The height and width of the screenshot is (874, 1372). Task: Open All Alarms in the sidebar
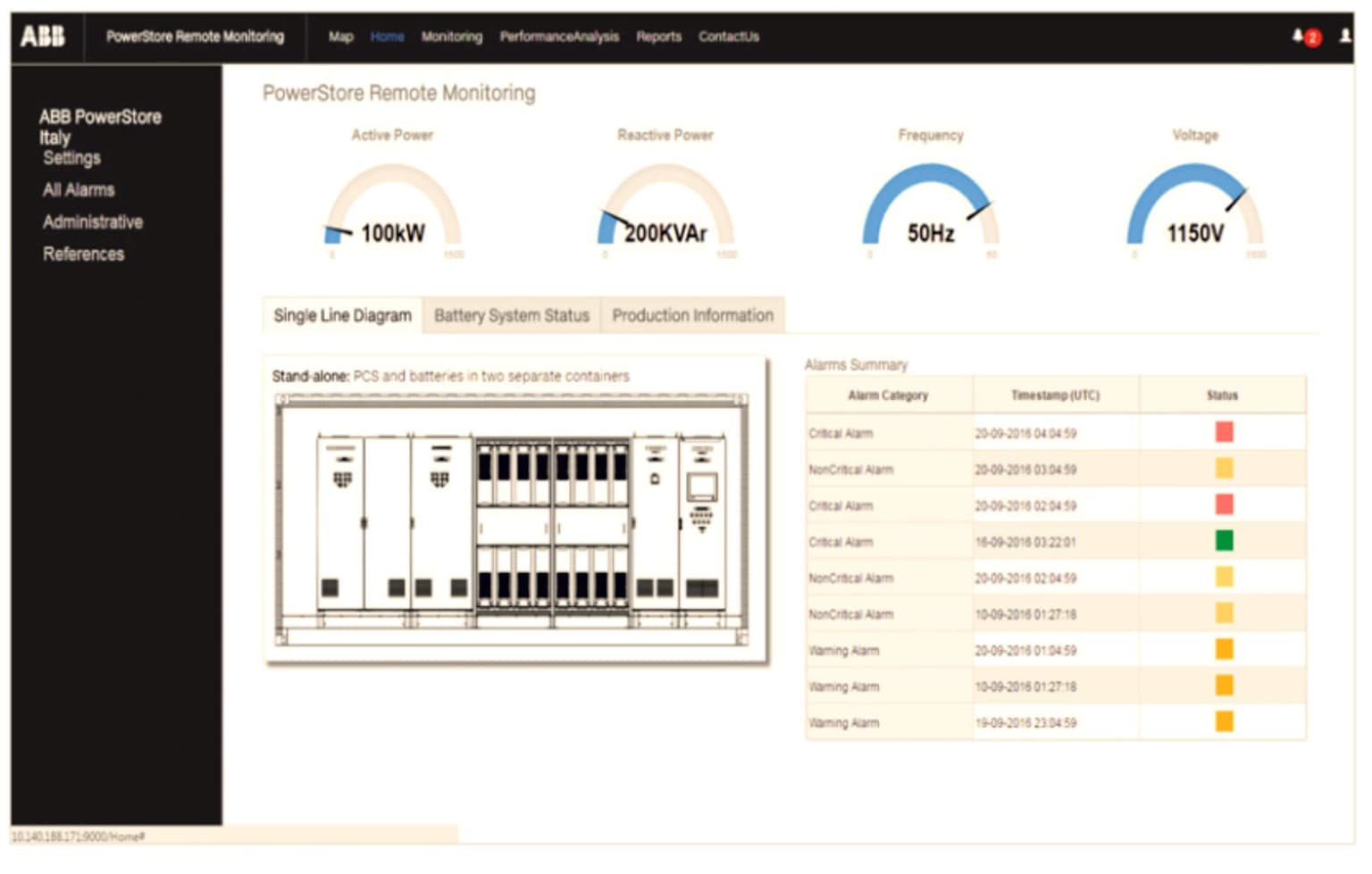coord(79,190)
